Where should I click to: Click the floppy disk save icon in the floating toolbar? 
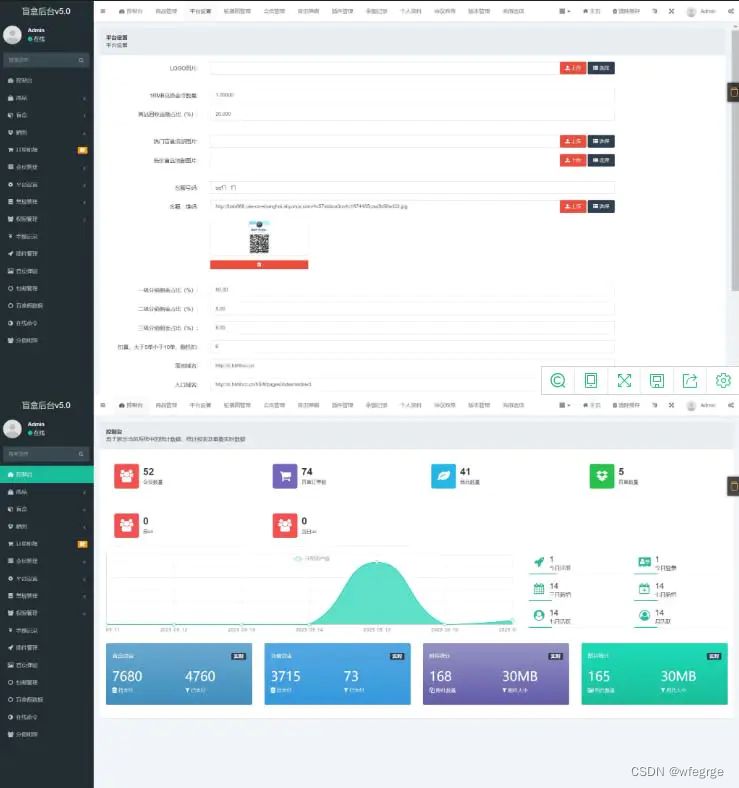point(657,380)
